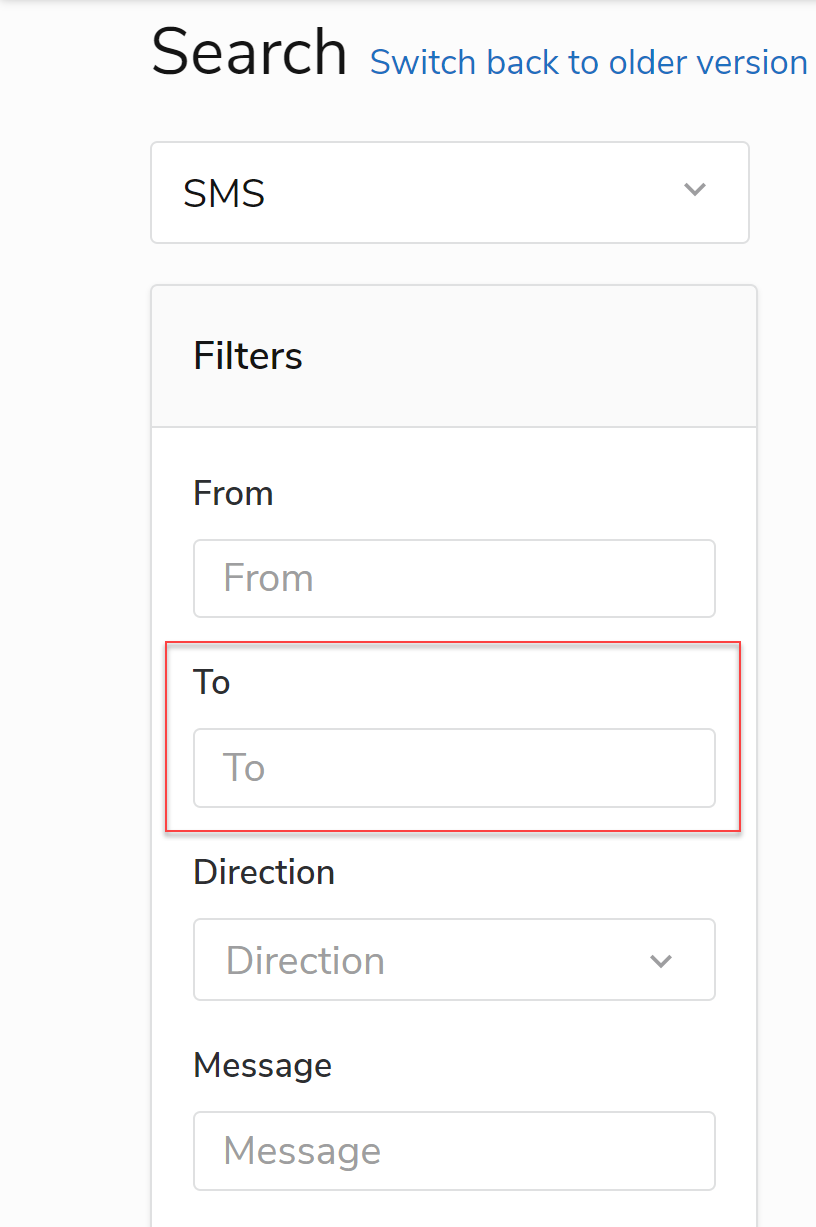Click the SMS dropdown chevron icon
816x1227 pixels.
click(694, 190)
